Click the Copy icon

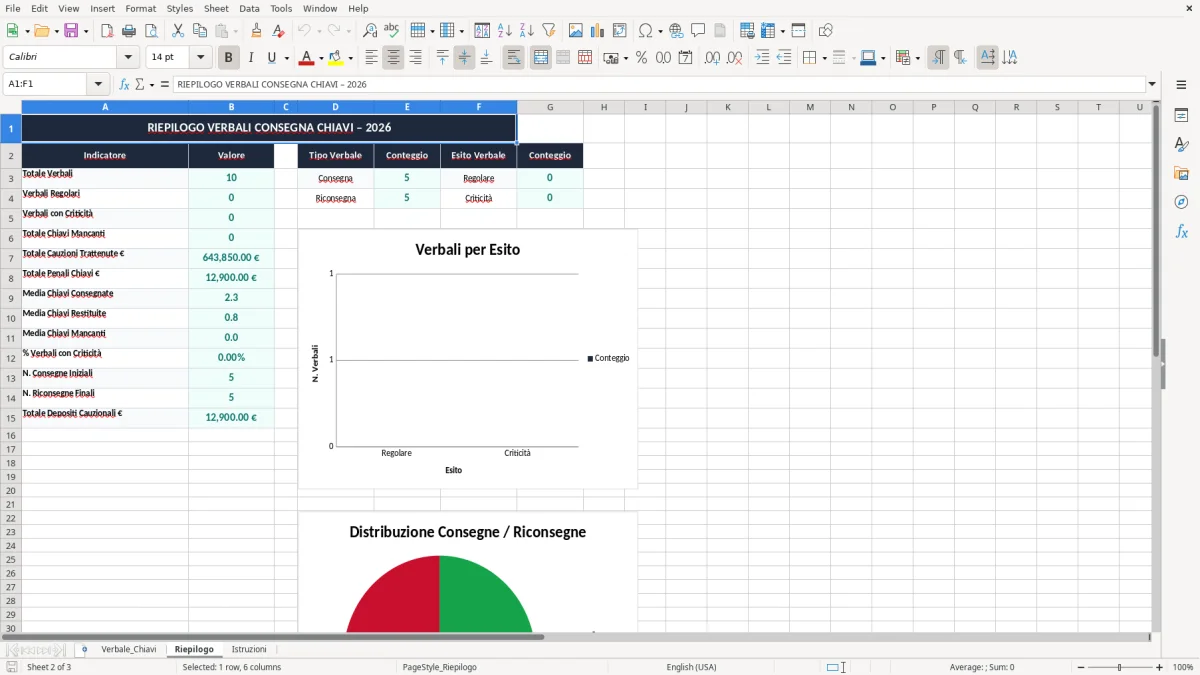pyautogui.click(x=200, y=31)
